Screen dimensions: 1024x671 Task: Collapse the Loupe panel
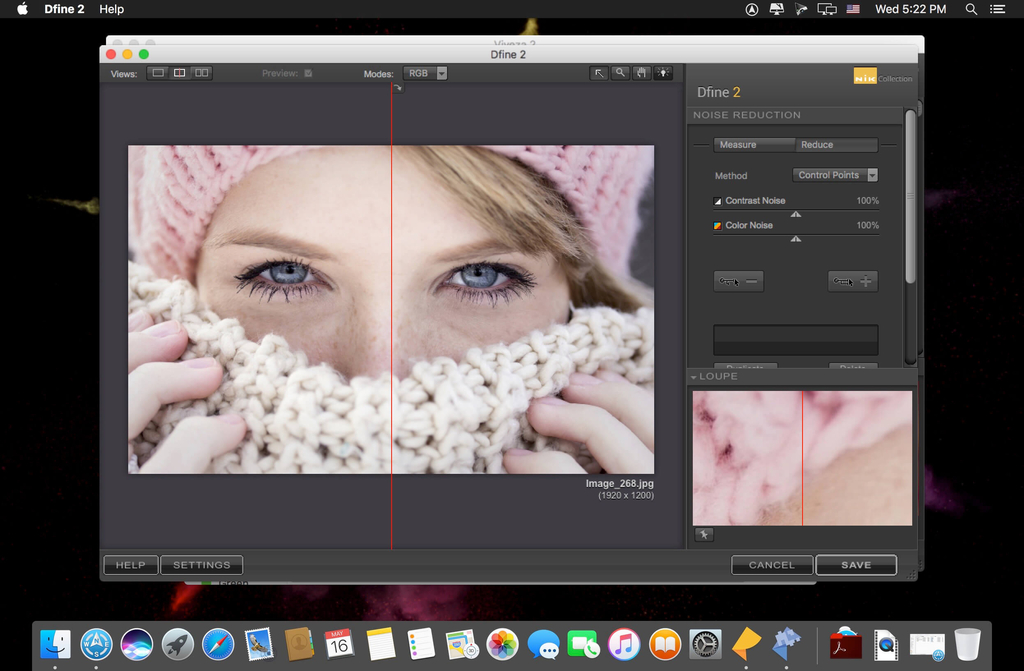pyautogui.click(x=693, y=377)
